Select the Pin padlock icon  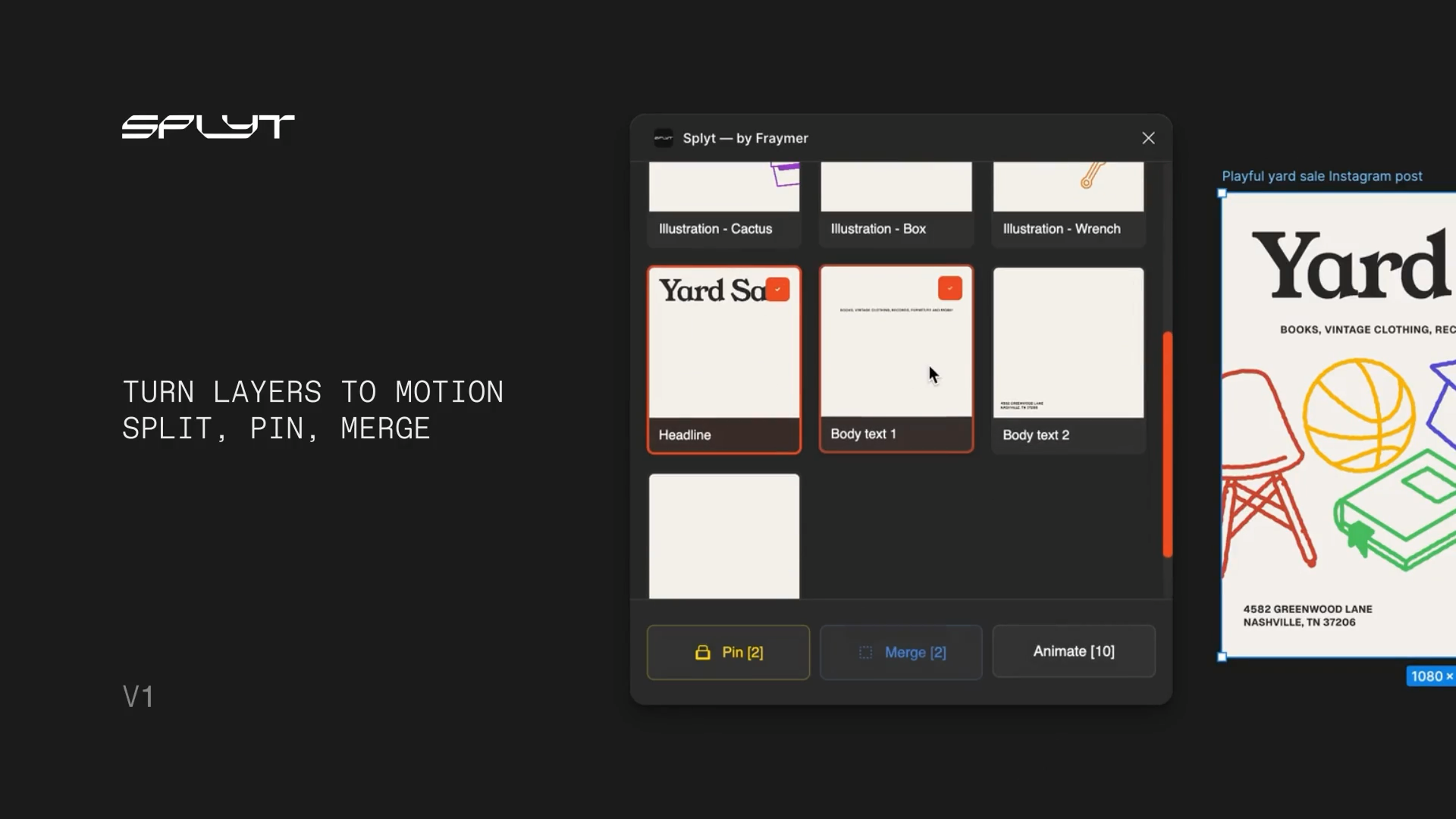point(702,652)
